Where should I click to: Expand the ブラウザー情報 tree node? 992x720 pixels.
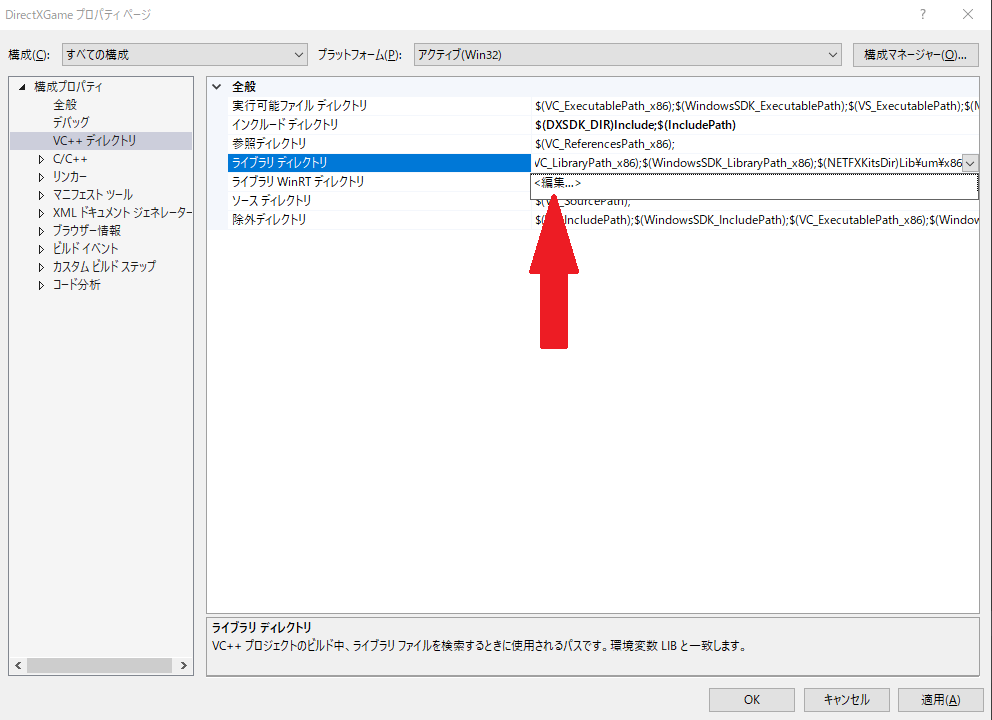[x=41, y=231]
